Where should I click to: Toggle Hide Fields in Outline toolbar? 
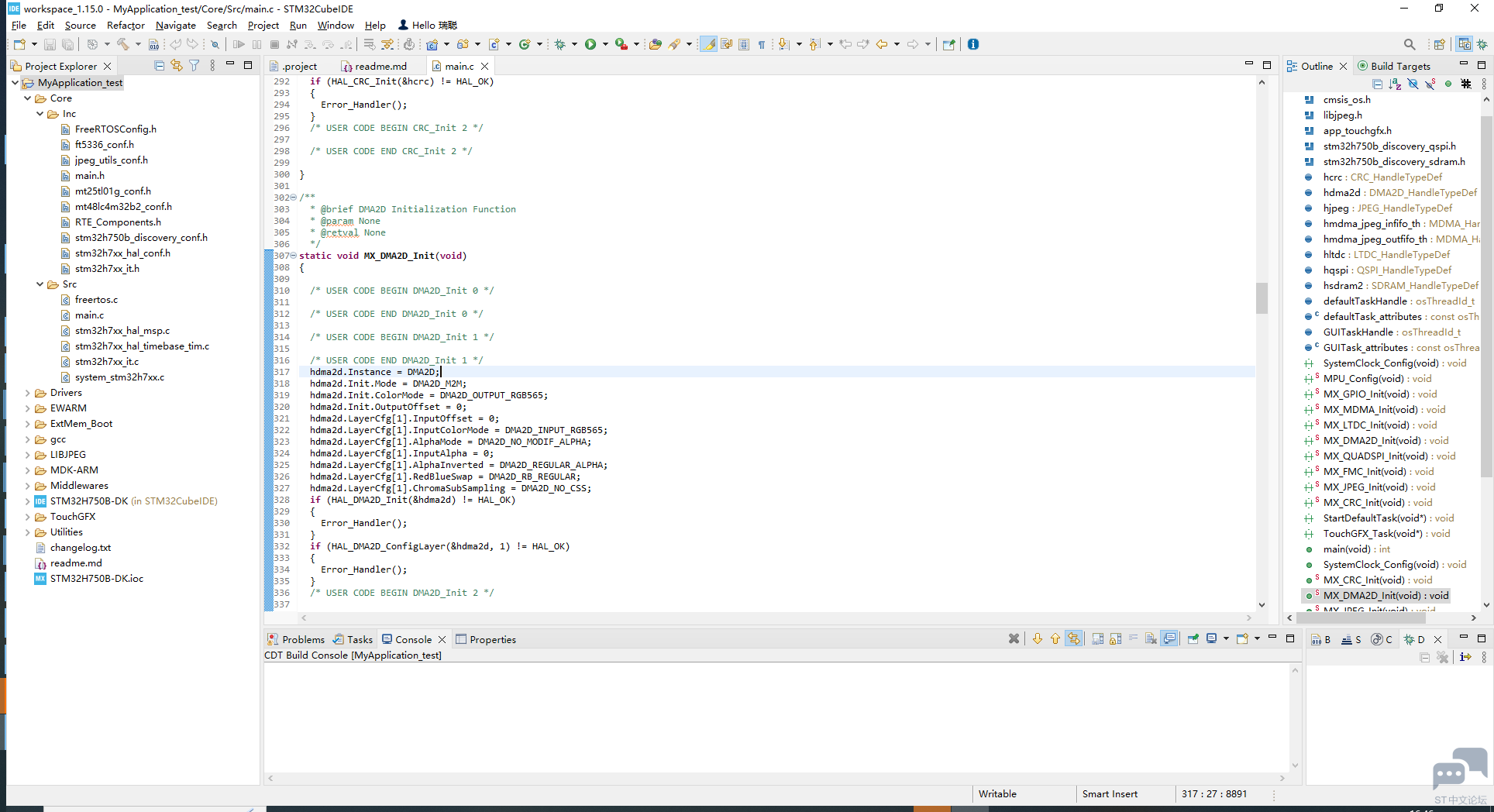1413,84
